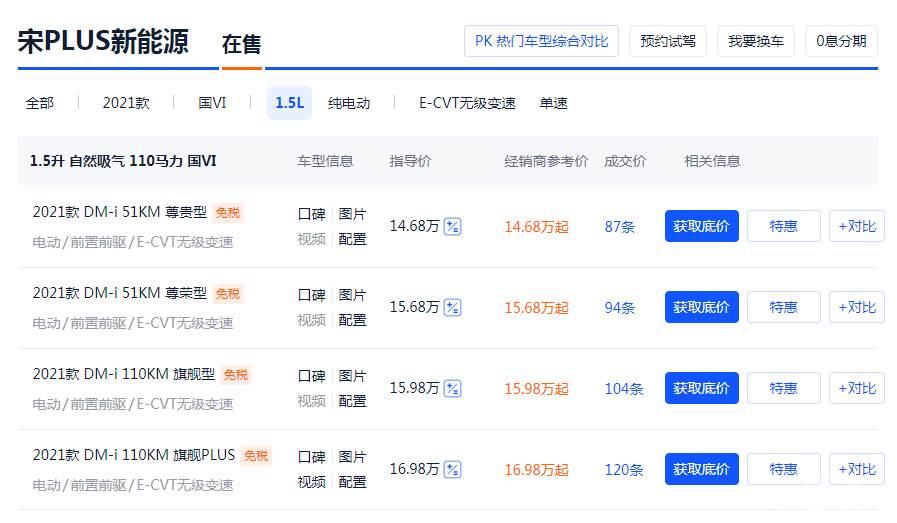Viewport: 897px width, 523px height.
Task: Open 配置 specs for 110KM 旗舰型
Action: click(x=352, y=401)
